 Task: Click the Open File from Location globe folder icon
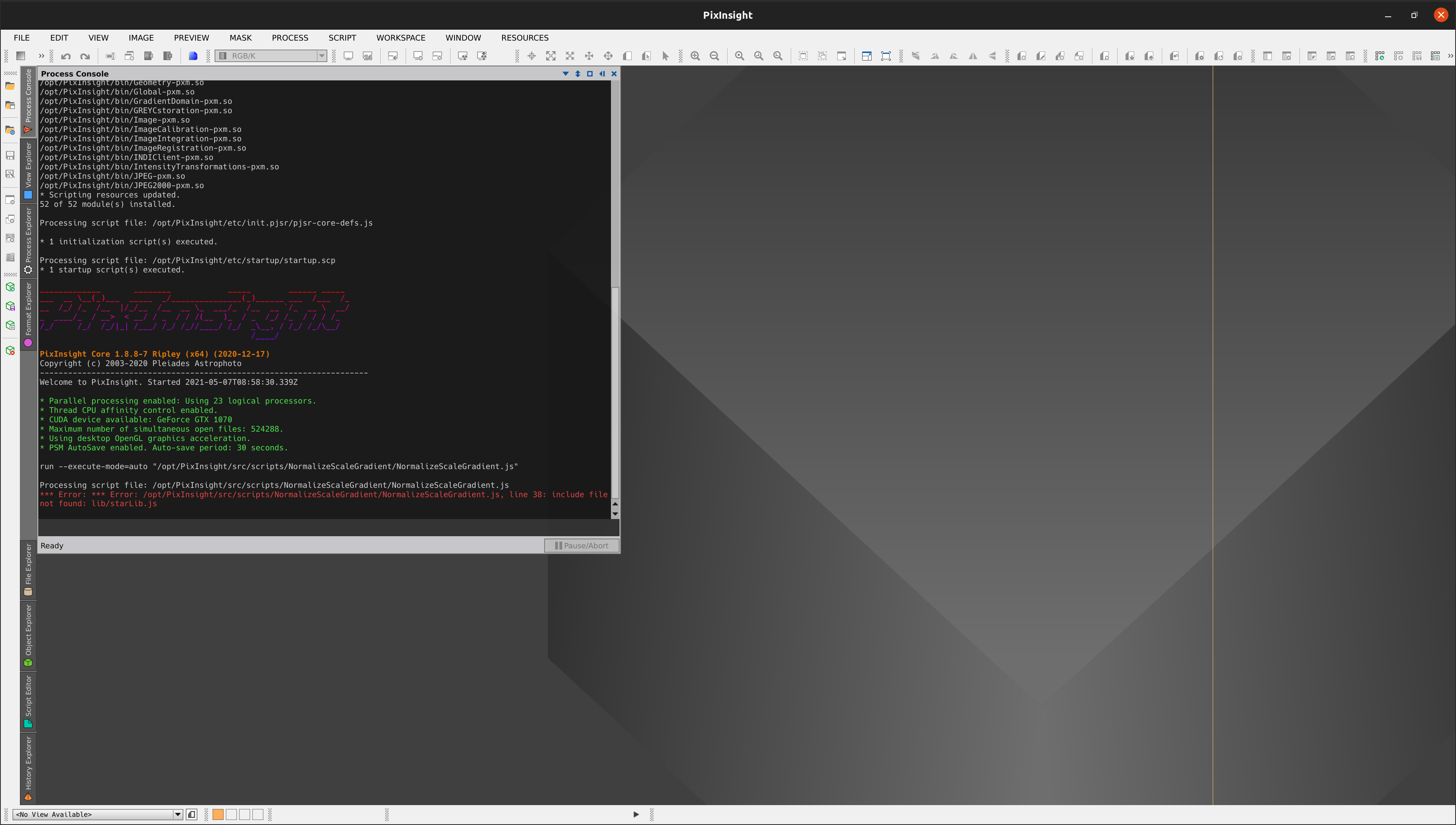click(x=10, y=130)
